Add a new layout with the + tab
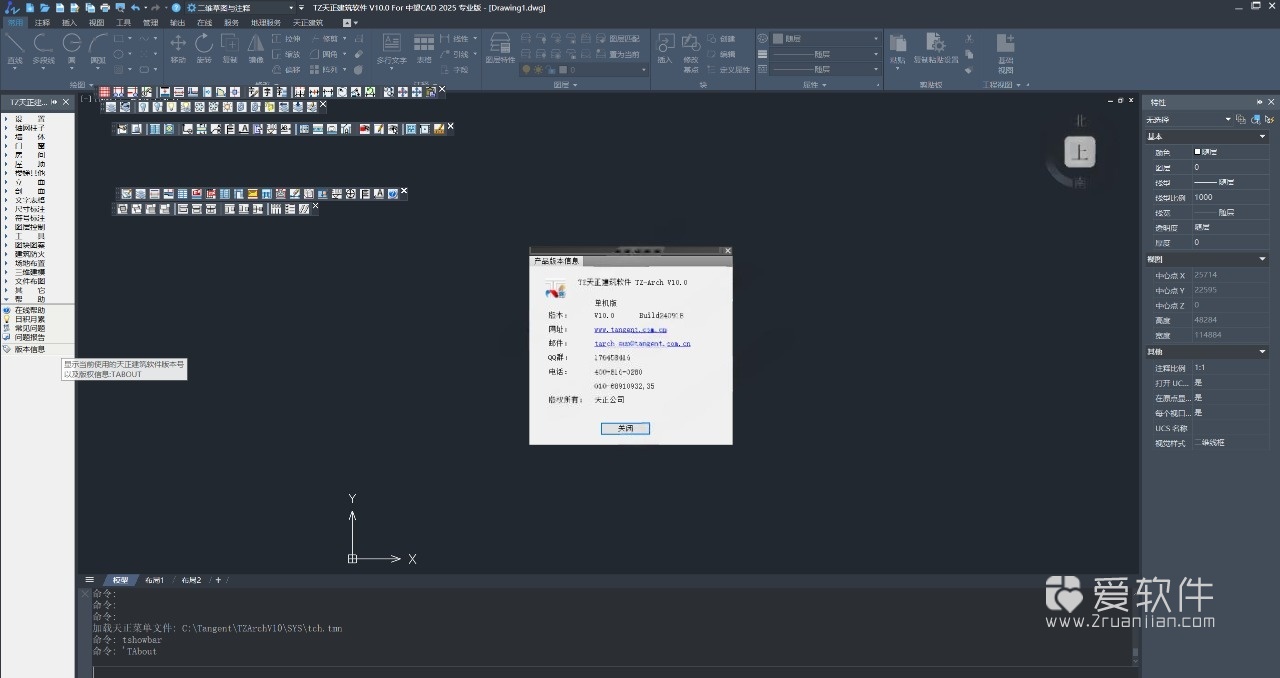This screenshot has width=1280, height=678. 218,580
